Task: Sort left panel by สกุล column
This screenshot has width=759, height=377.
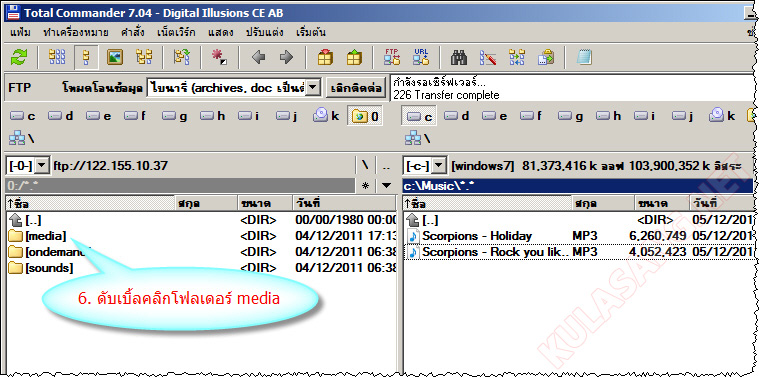Action: click(x=206, y=203)
